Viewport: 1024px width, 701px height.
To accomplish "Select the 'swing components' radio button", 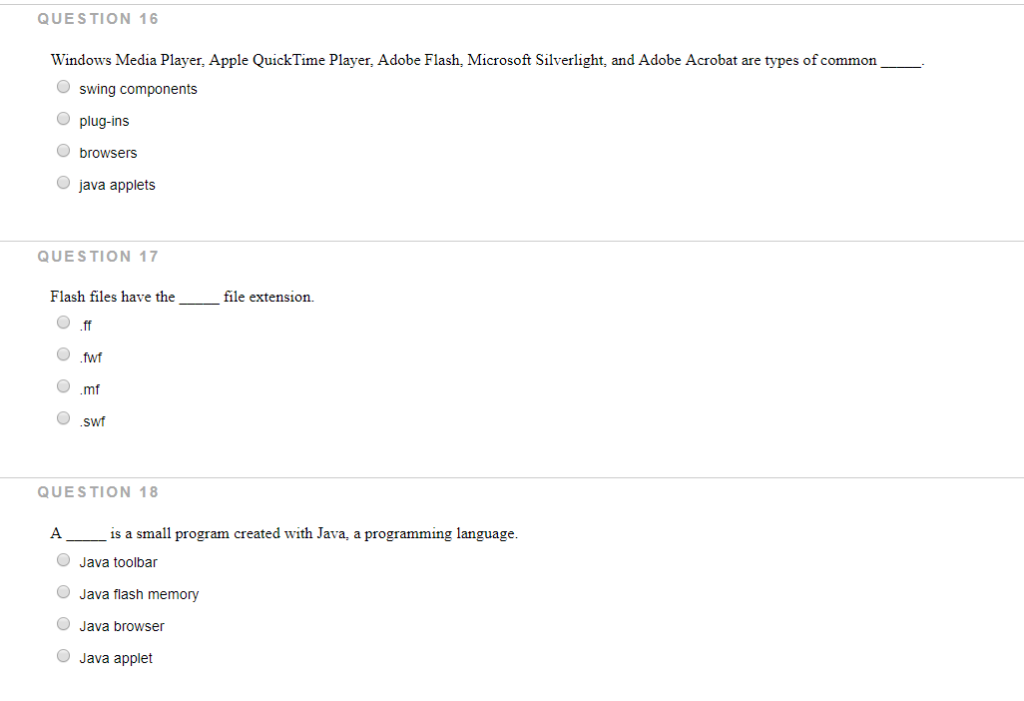I will coord(63,86).
